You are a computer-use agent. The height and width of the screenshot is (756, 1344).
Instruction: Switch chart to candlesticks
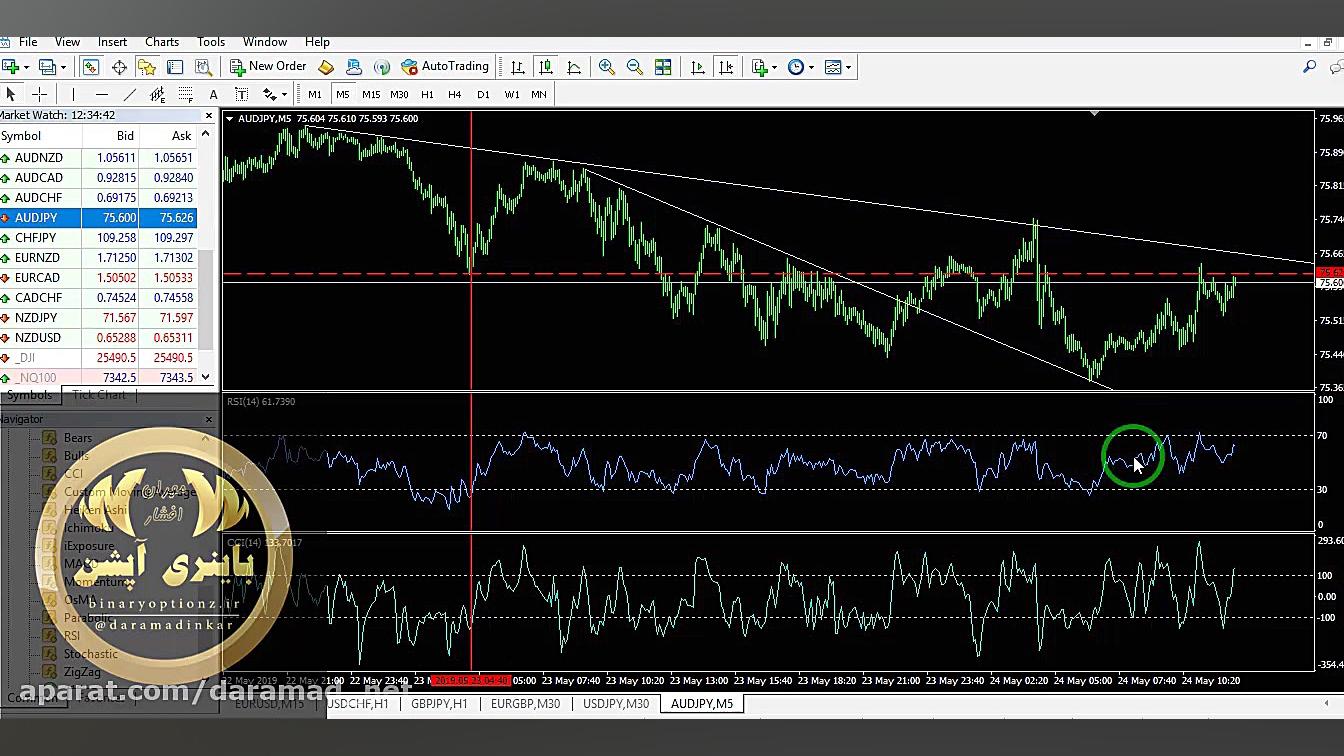click(x=545, y=67)
